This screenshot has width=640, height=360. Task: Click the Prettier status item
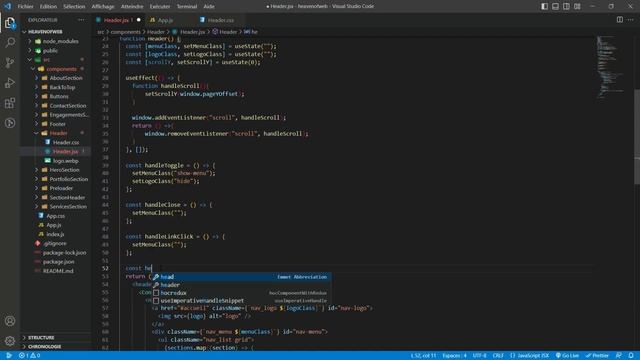click(x=597, y=356)
